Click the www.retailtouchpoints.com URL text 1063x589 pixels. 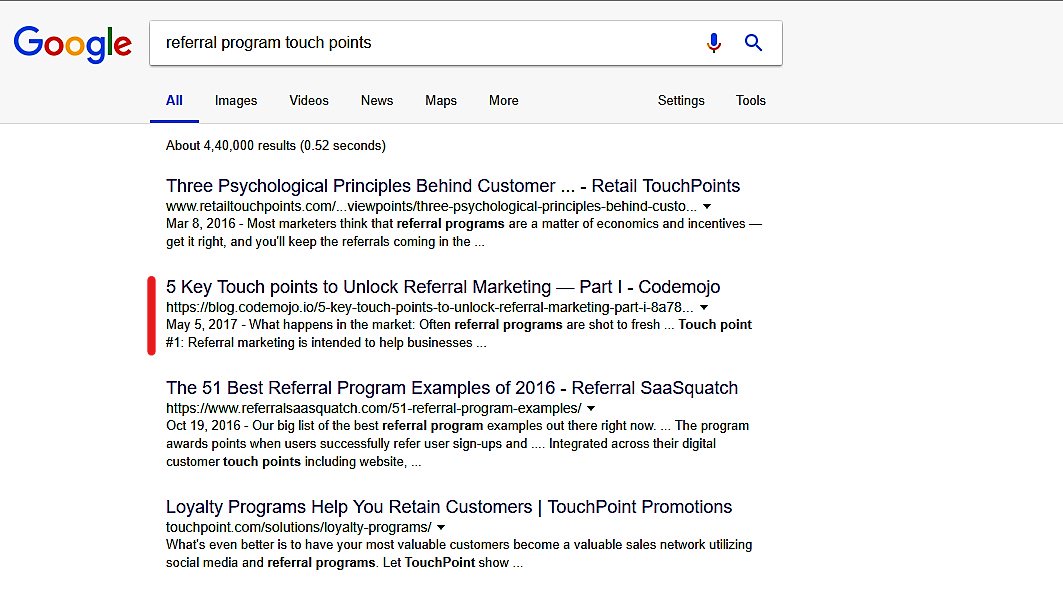431,206
